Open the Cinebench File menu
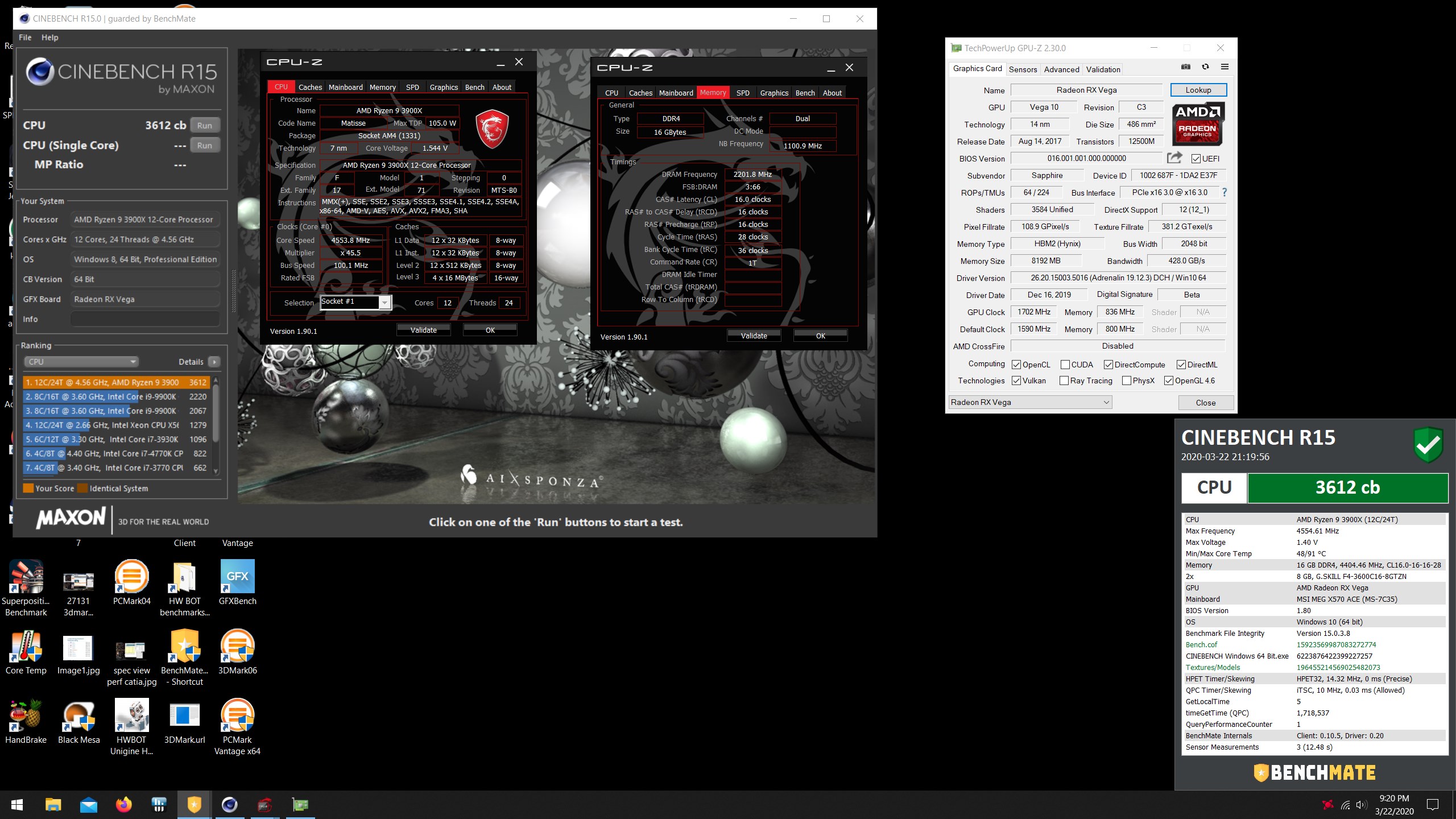Viewport: 1456px width, 819px height. [x=25, y=38]
